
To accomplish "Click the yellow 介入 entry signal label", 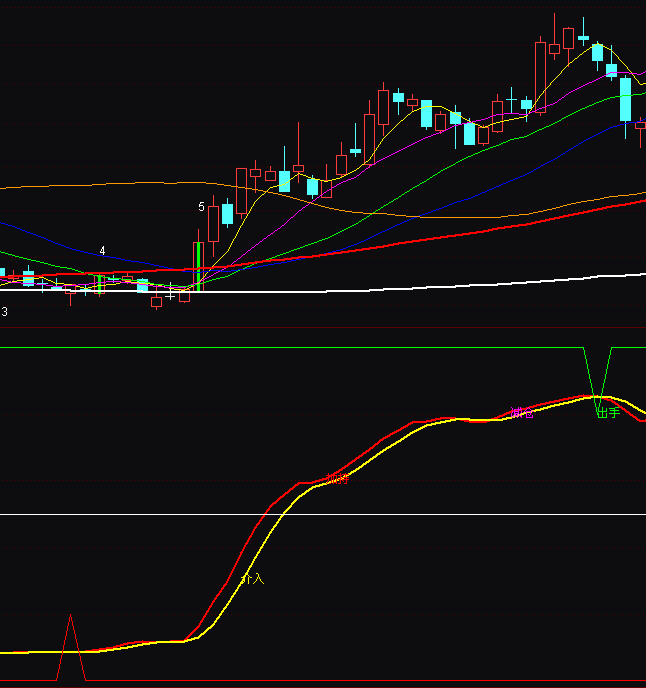I will (252, 579).
